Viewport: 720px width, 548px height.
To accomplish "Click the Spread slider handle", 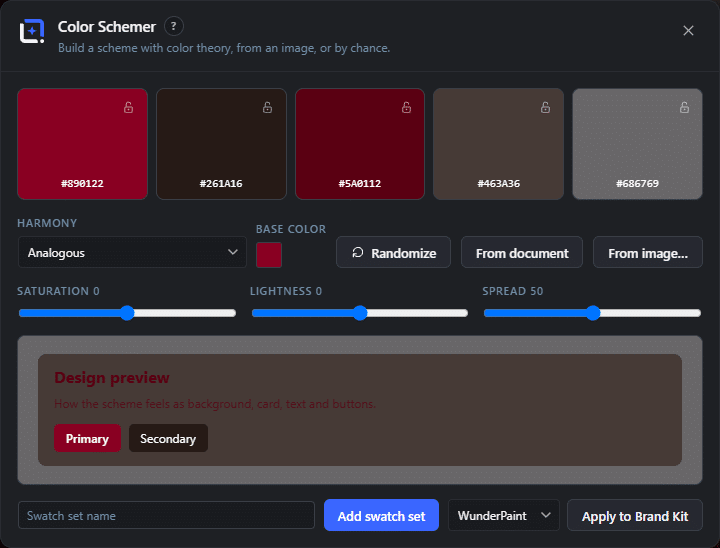I will pyautogui.click(x=593, y=313).
